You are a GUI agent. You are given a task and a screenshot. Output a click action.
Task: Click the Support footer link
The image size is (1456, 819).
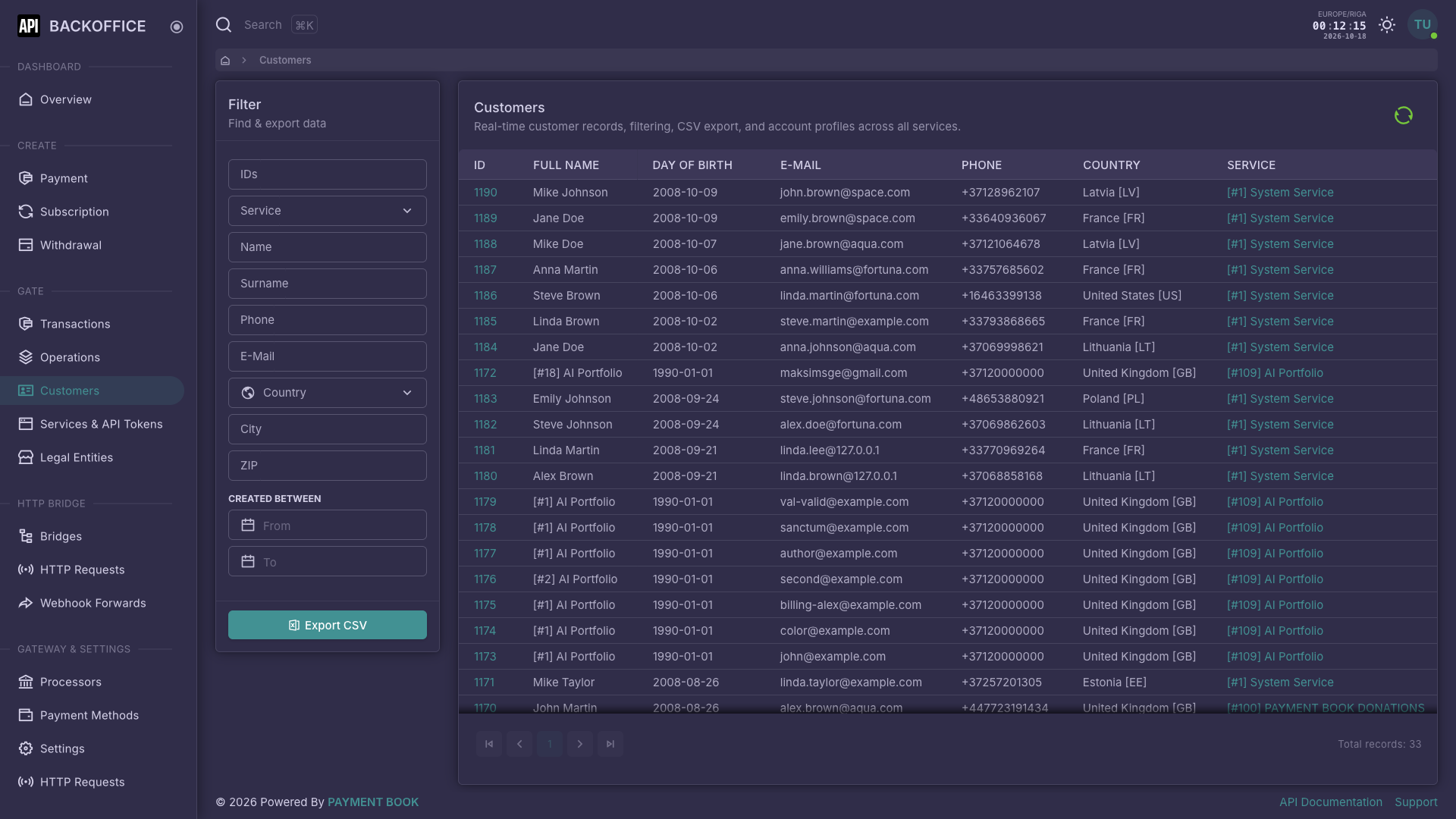tap(1416, 802)
